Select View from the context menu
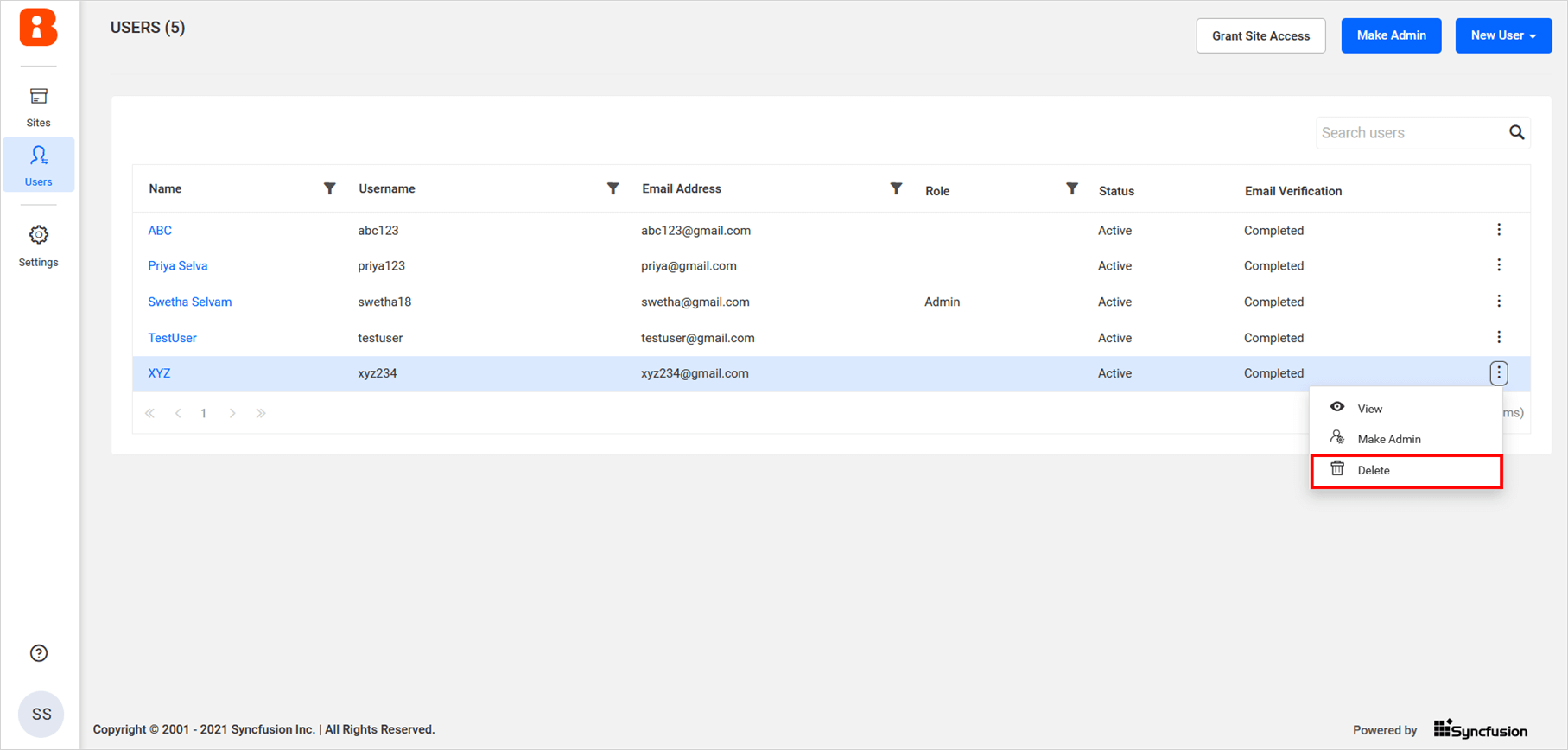Viewport: 1568px width, 750px height. coord(1369,409)
